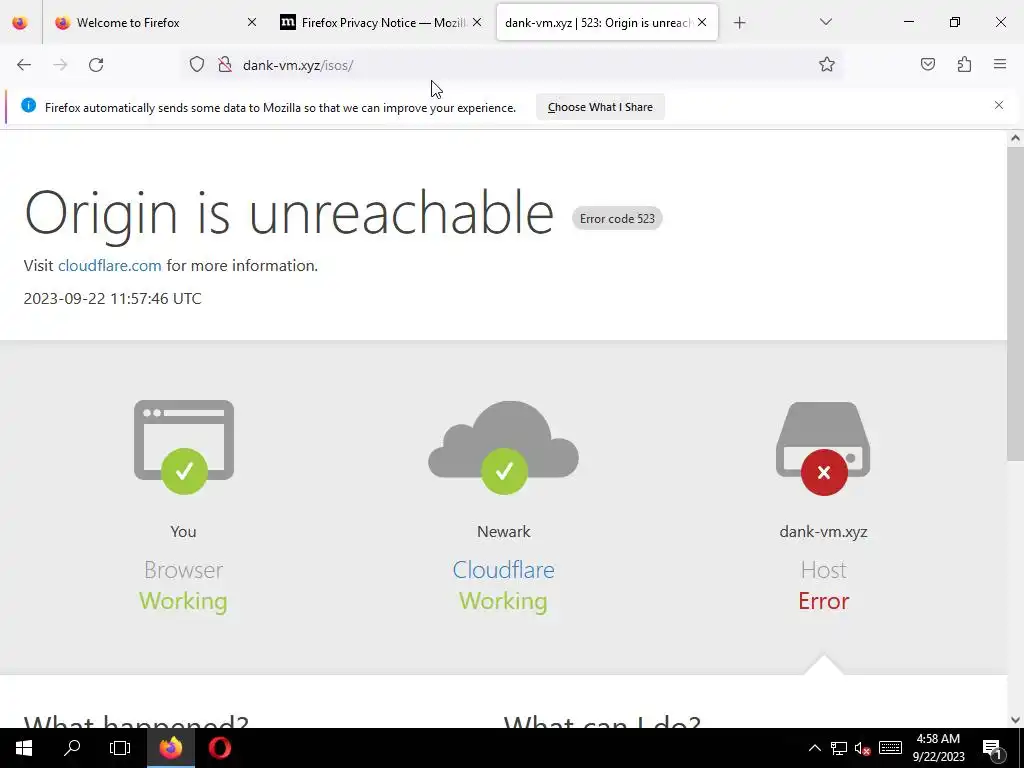The width and height of the screenshot is (1024, 768).
Task: Open the clock showing 4:58 AM
Action: pos(938,748)
